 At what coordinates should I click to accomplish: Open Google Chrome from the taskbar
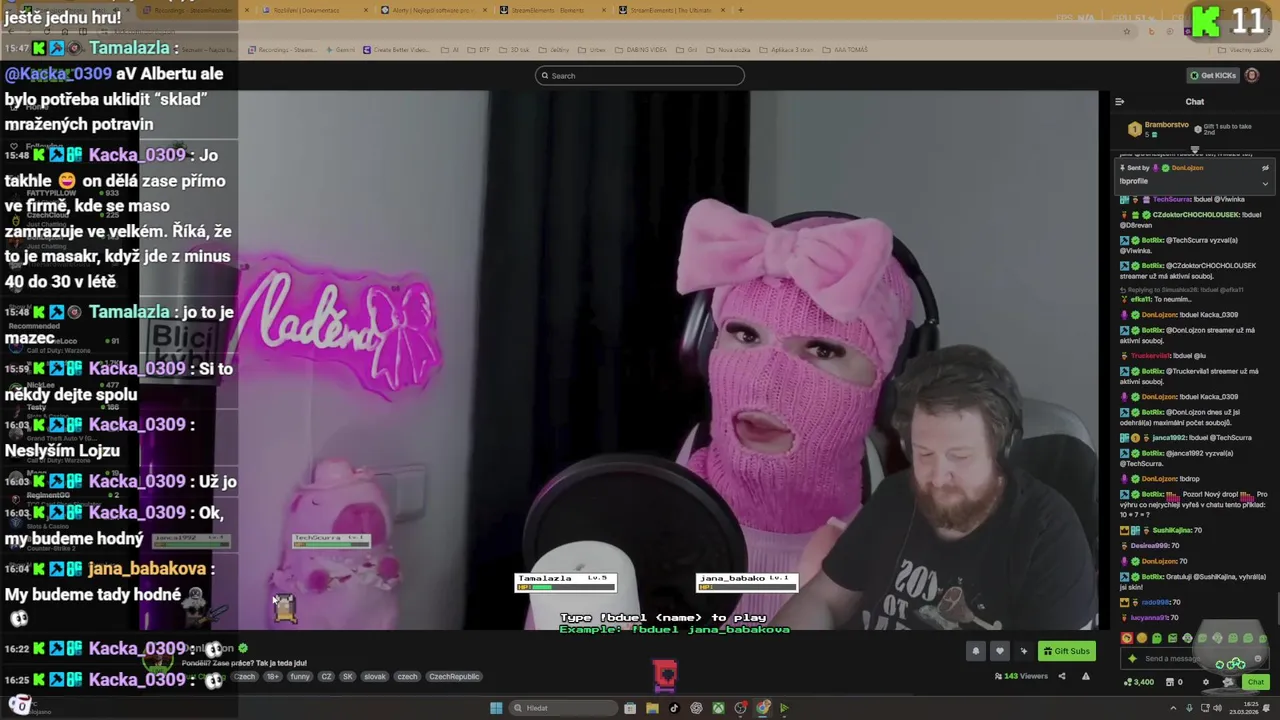tap(762, 708)
